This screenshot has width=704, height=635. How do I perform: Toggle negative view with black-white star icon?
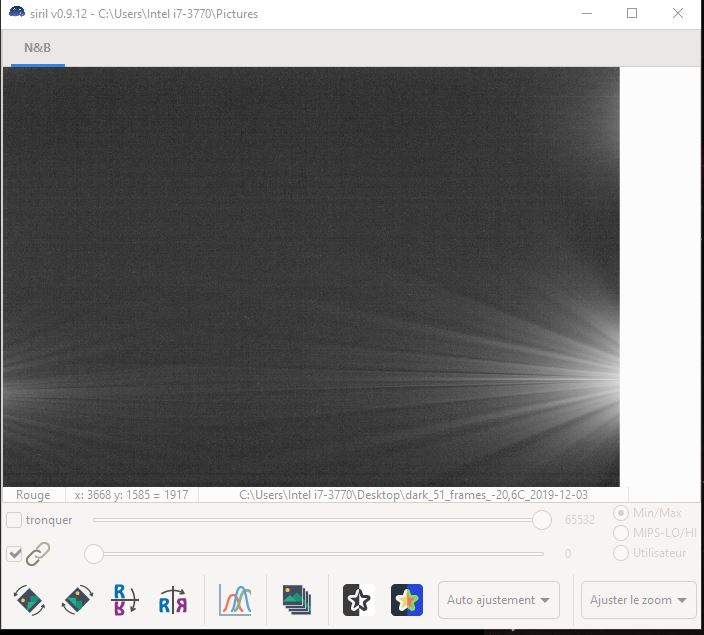point(358,600)
